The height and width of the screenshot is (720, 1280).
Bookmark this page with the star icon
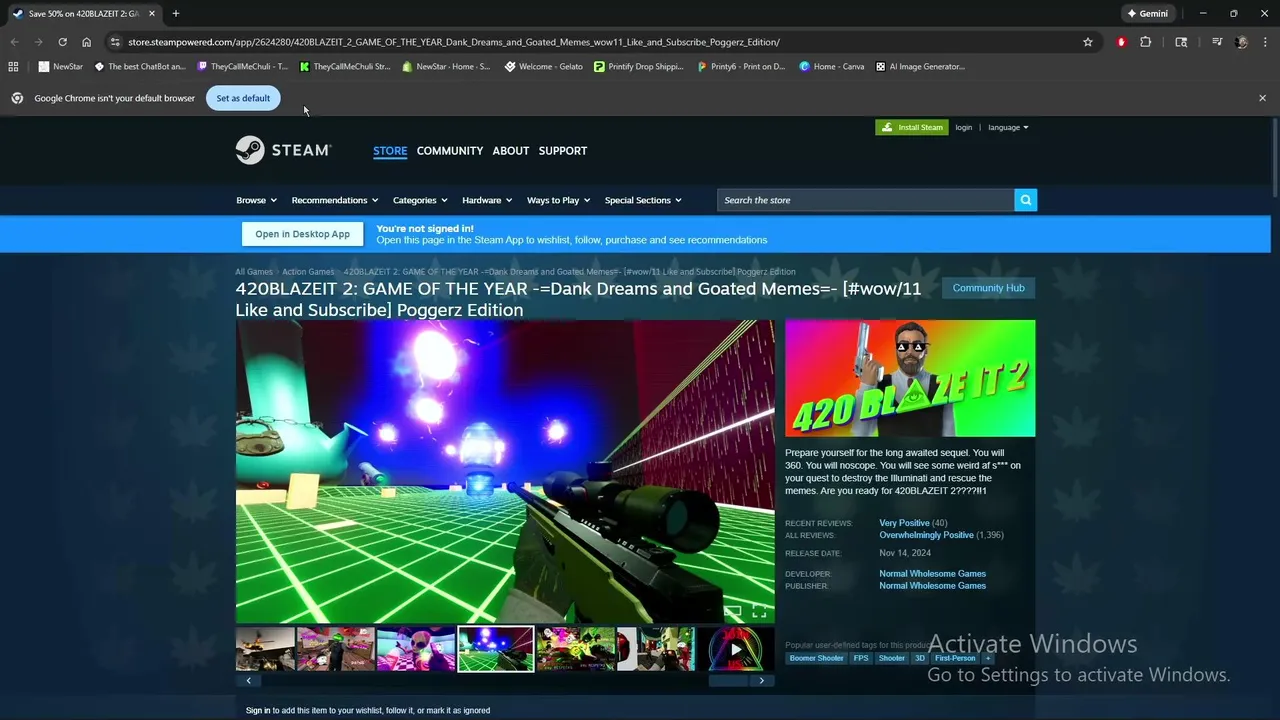pos(1088,42)
